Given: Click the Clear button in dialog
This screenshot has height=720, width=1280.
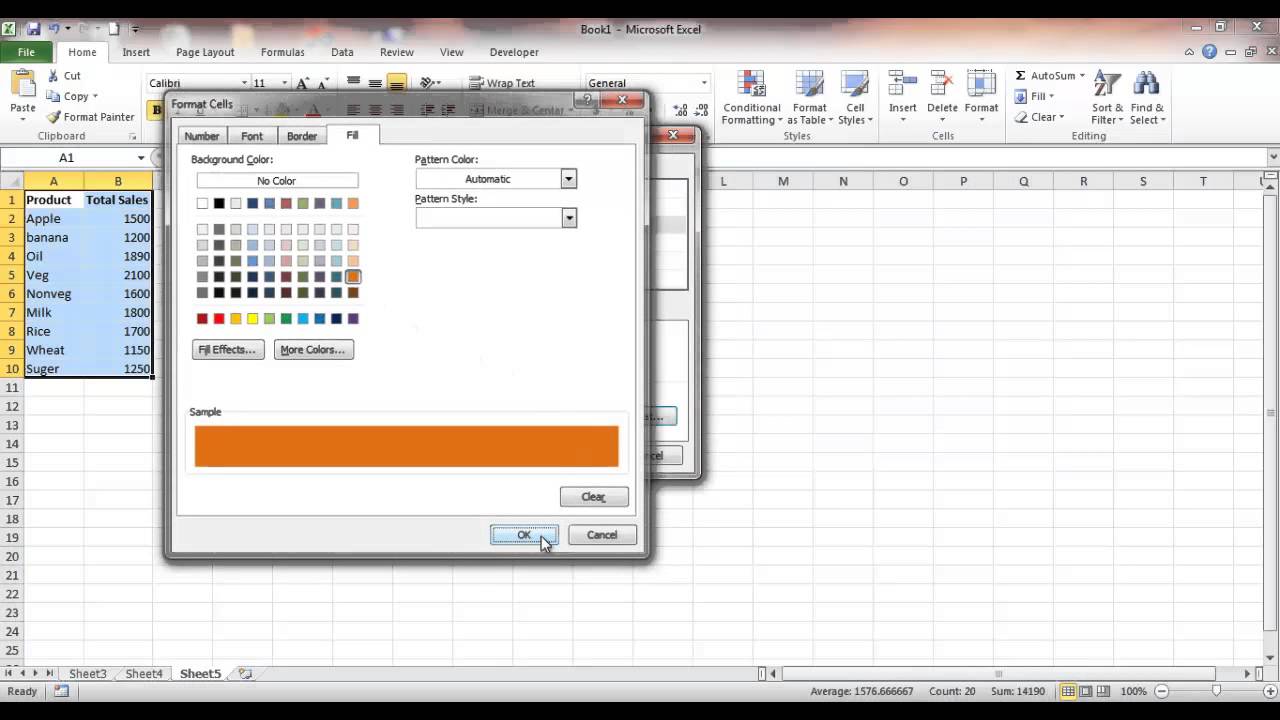Looking at the screenshot, I should (x=594, y=497).
